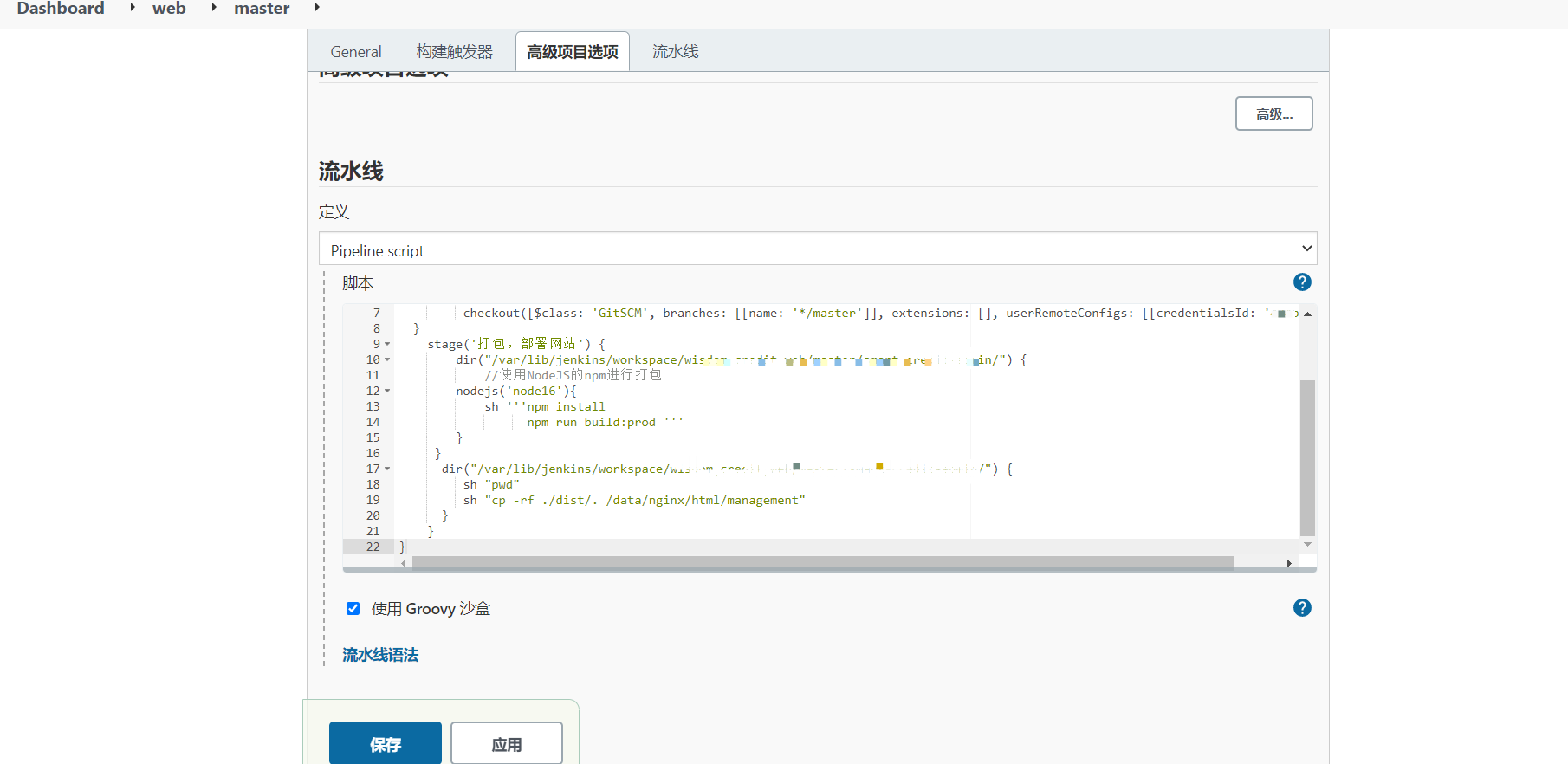Switch to the 流水线 tab
The width and height of the screenshot is (1568, 764).
[676, 52]
